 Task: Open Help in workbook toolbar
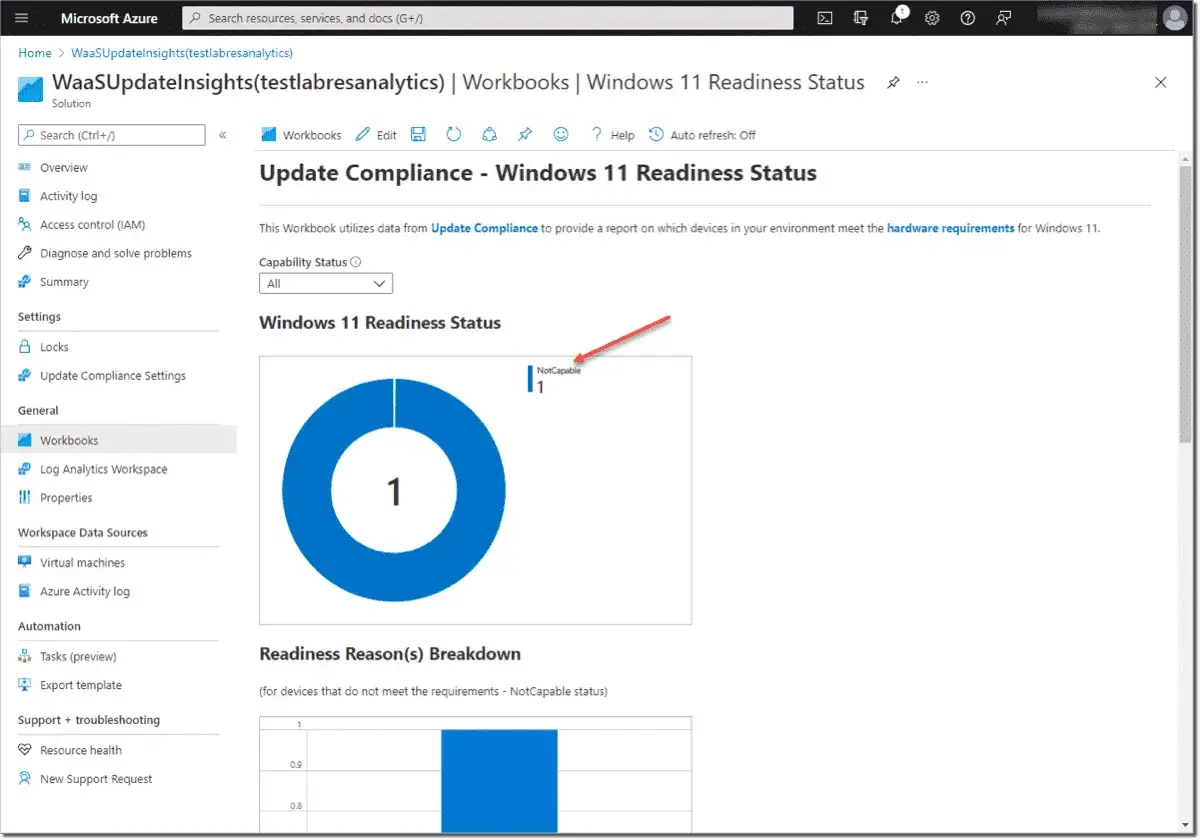613,135
